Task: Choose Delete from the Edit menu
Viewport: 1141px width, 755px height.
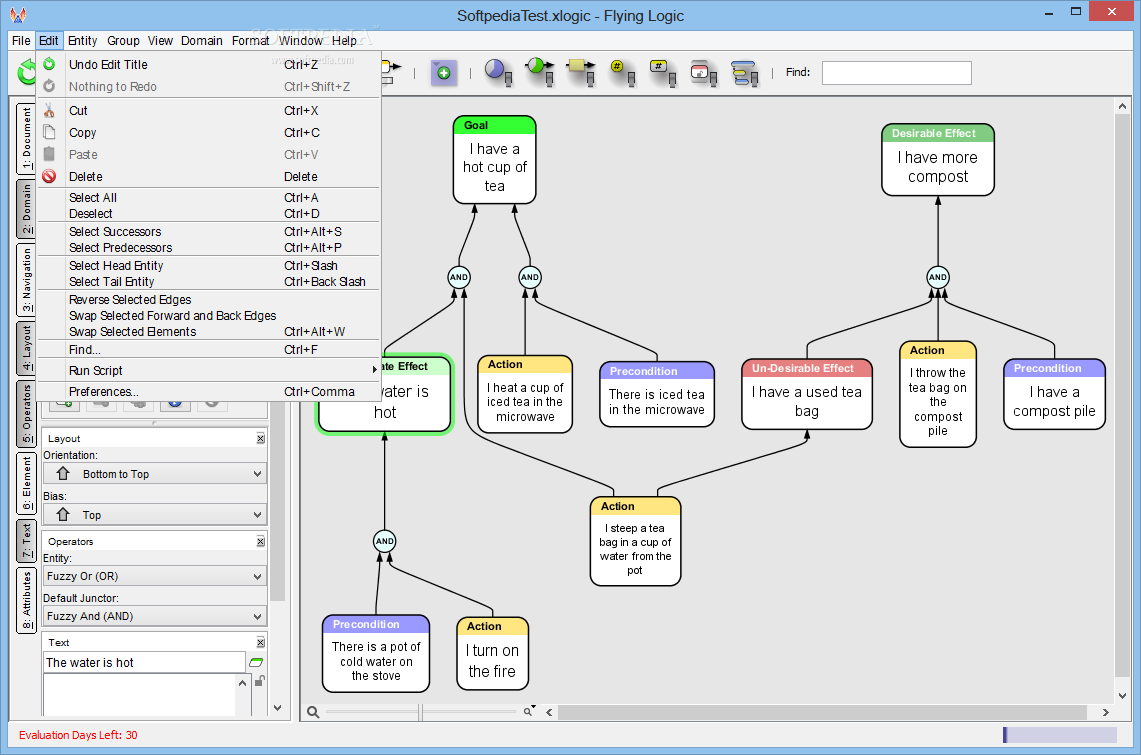Action: [x=210, y=176]
